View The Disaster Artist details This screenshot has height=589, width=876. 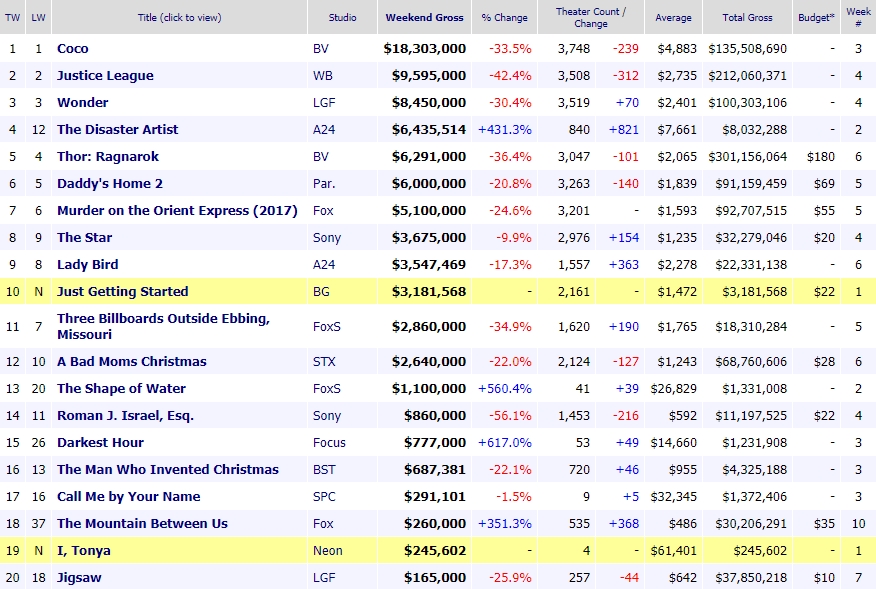117,130
